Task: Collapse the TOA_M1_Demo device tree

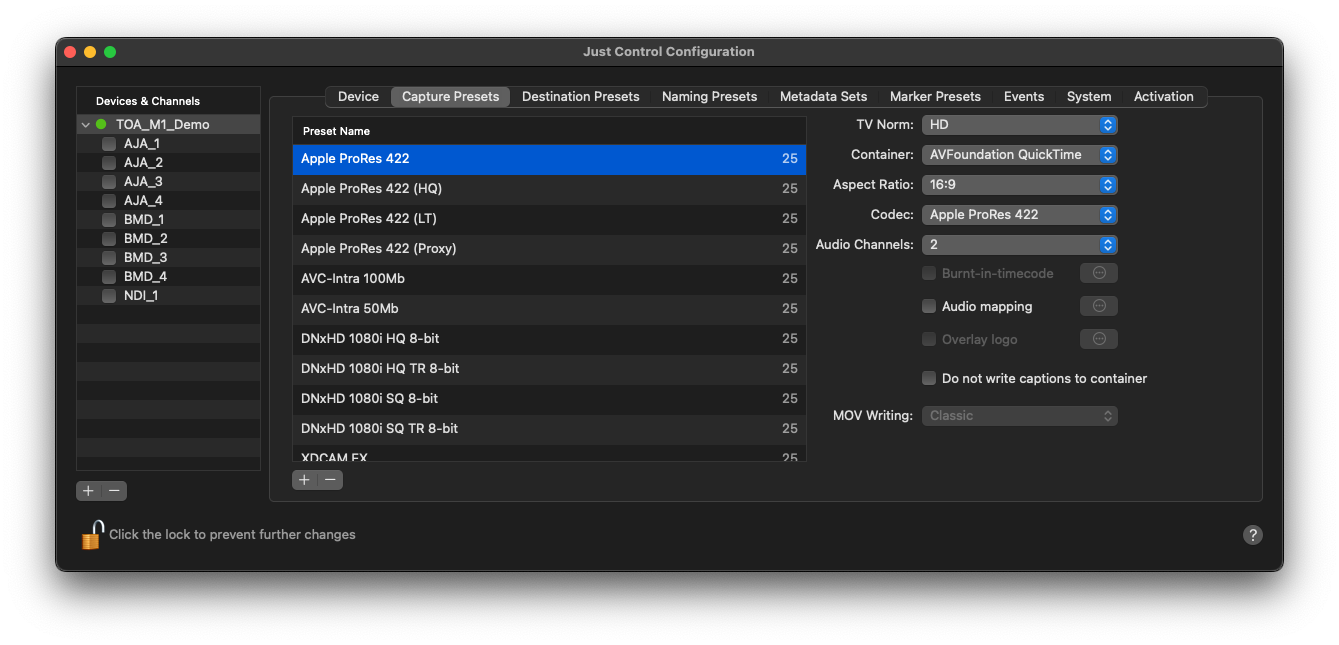Action: click(86, 125)
